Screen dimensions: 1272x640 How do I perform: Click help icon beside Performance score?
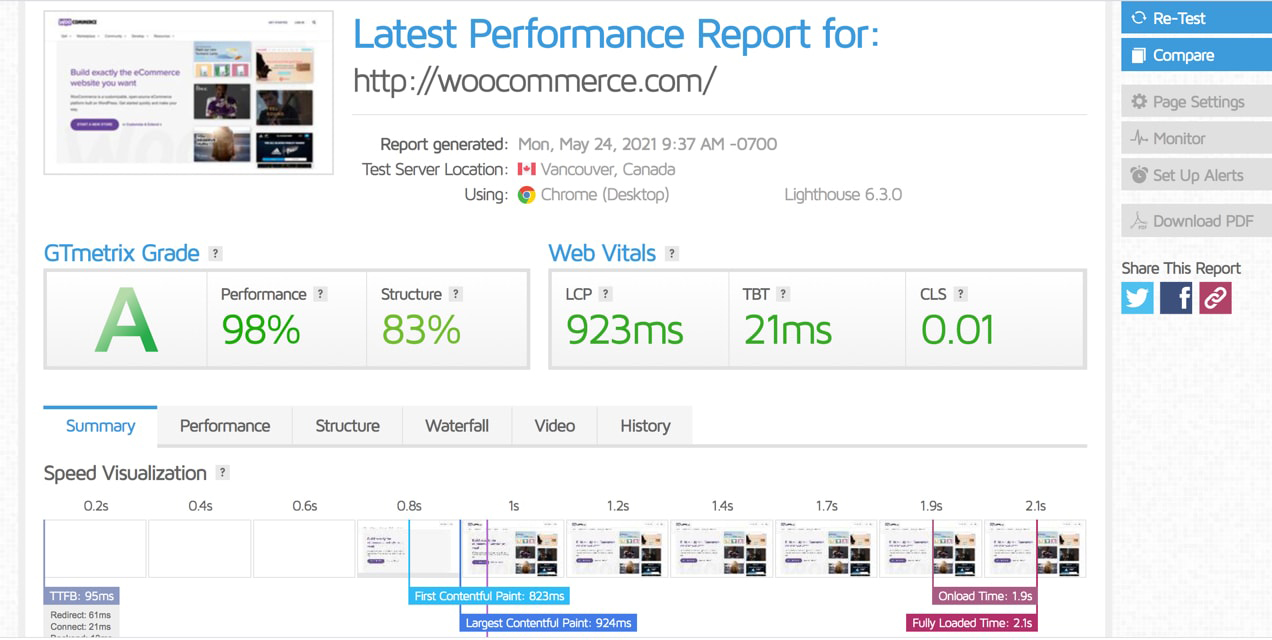pos(321,294)
